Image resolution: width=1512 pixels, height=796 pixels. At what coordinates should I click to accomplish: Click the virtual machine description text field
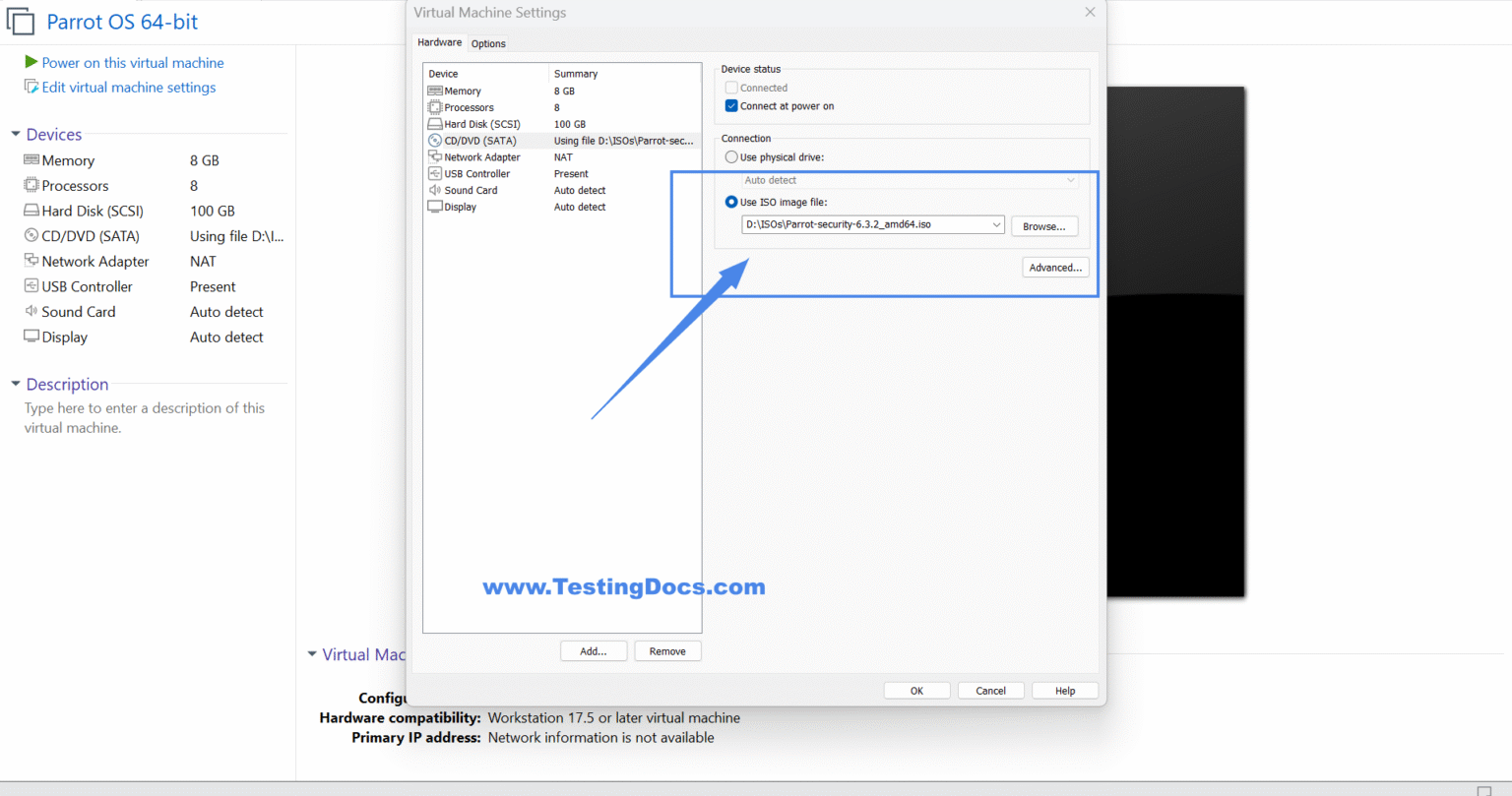146,417
